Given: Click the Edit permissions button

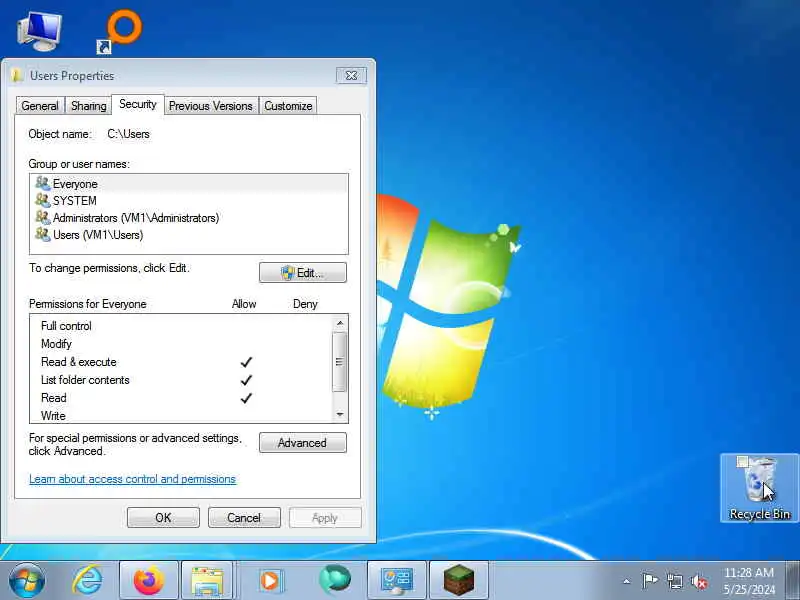Looking at the screenshot, I should (303, 272).
